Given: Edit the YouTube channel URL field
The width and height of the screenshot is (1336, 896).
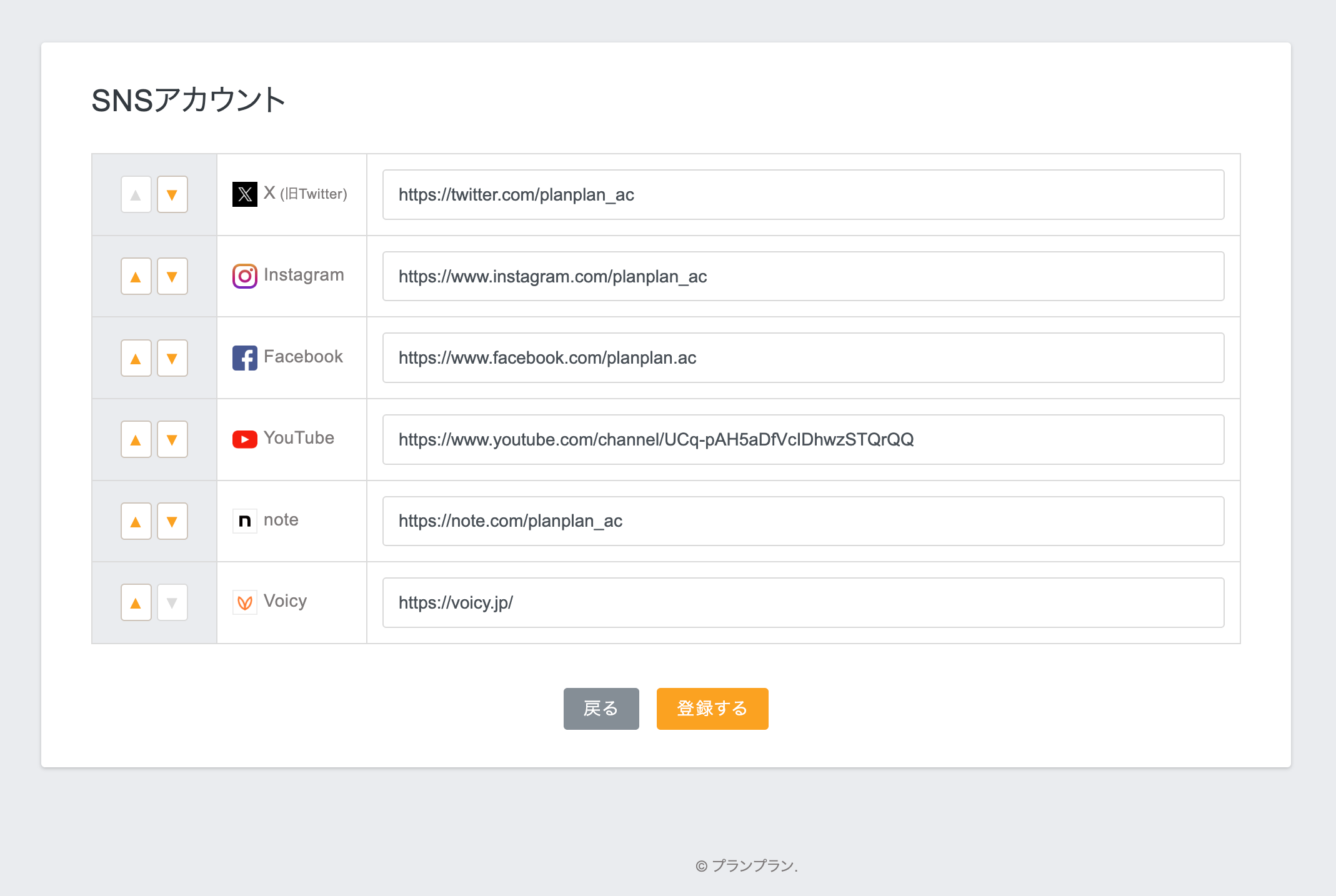Looking at the screenshot, I should (803, 439).
